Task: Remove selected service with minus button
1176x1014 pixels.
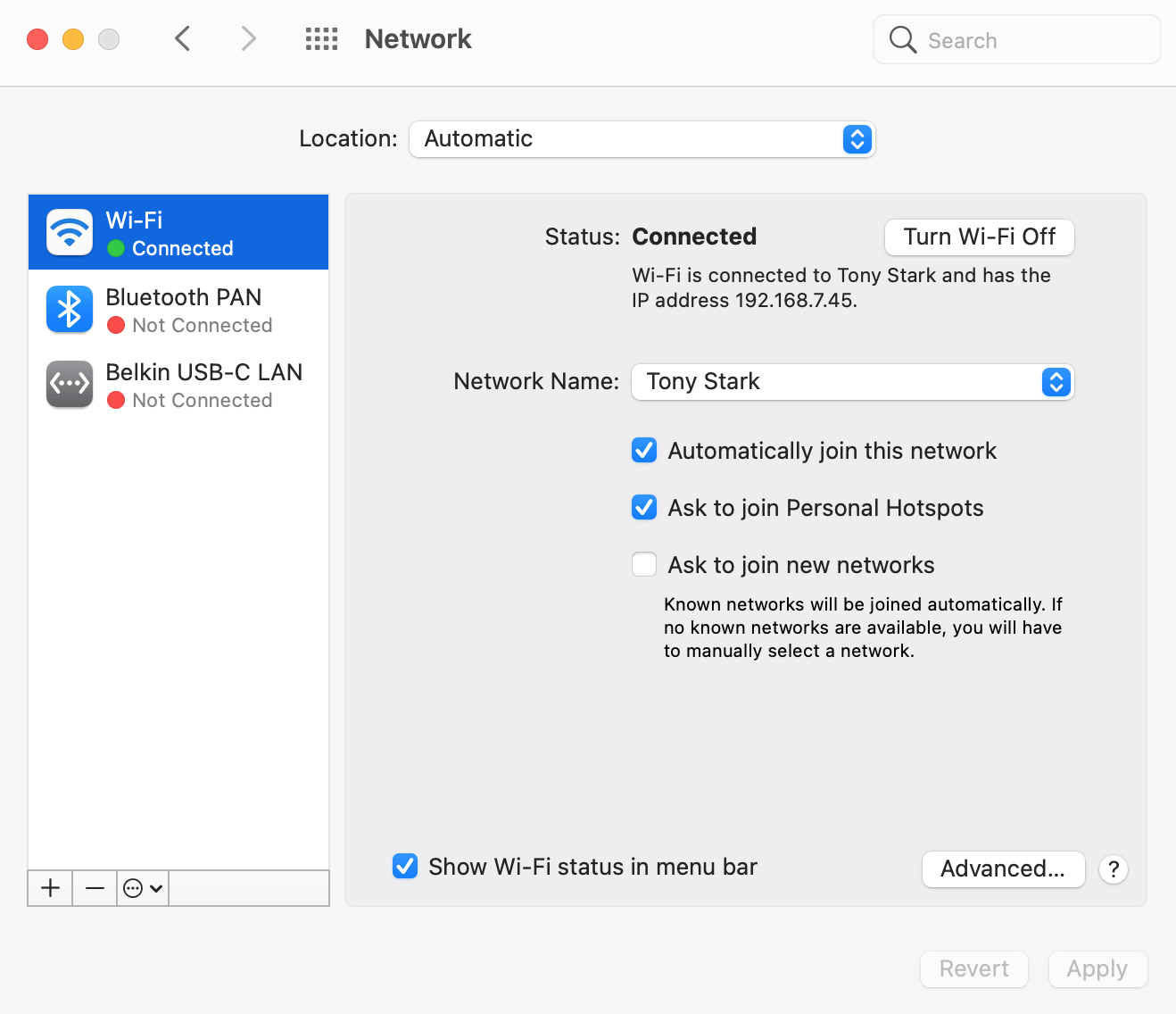Action: tap(95, 888)
